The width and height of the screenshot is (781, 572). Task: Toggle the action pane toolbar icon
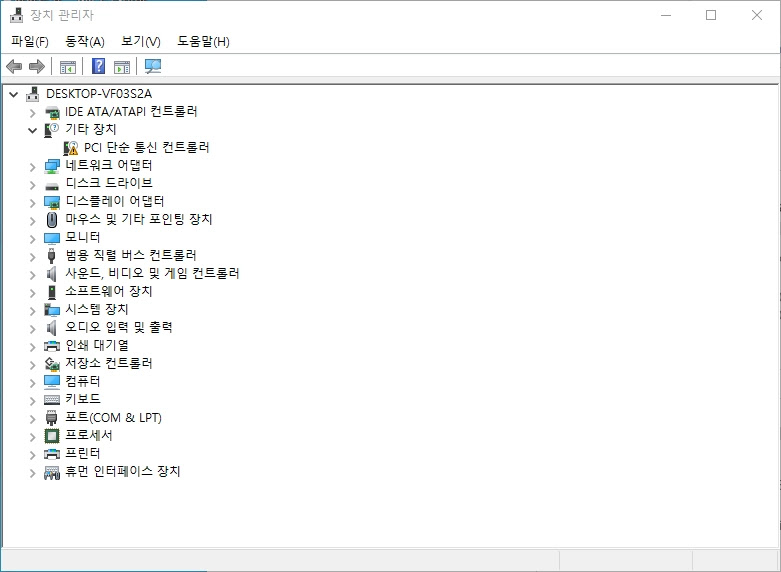[122, 66]
